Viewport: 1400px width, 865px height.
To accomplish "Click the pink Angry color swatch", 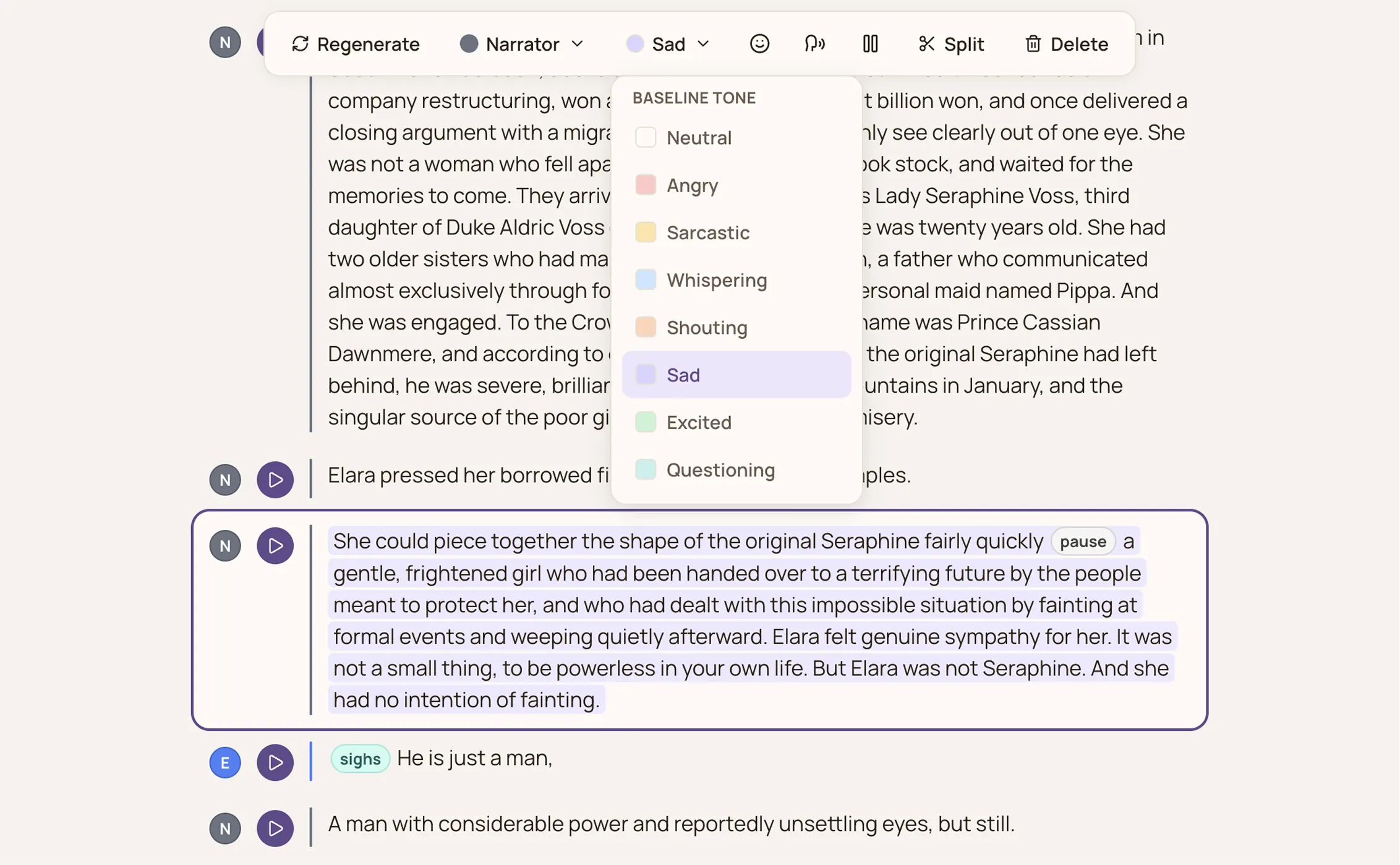I will (646, 185).
